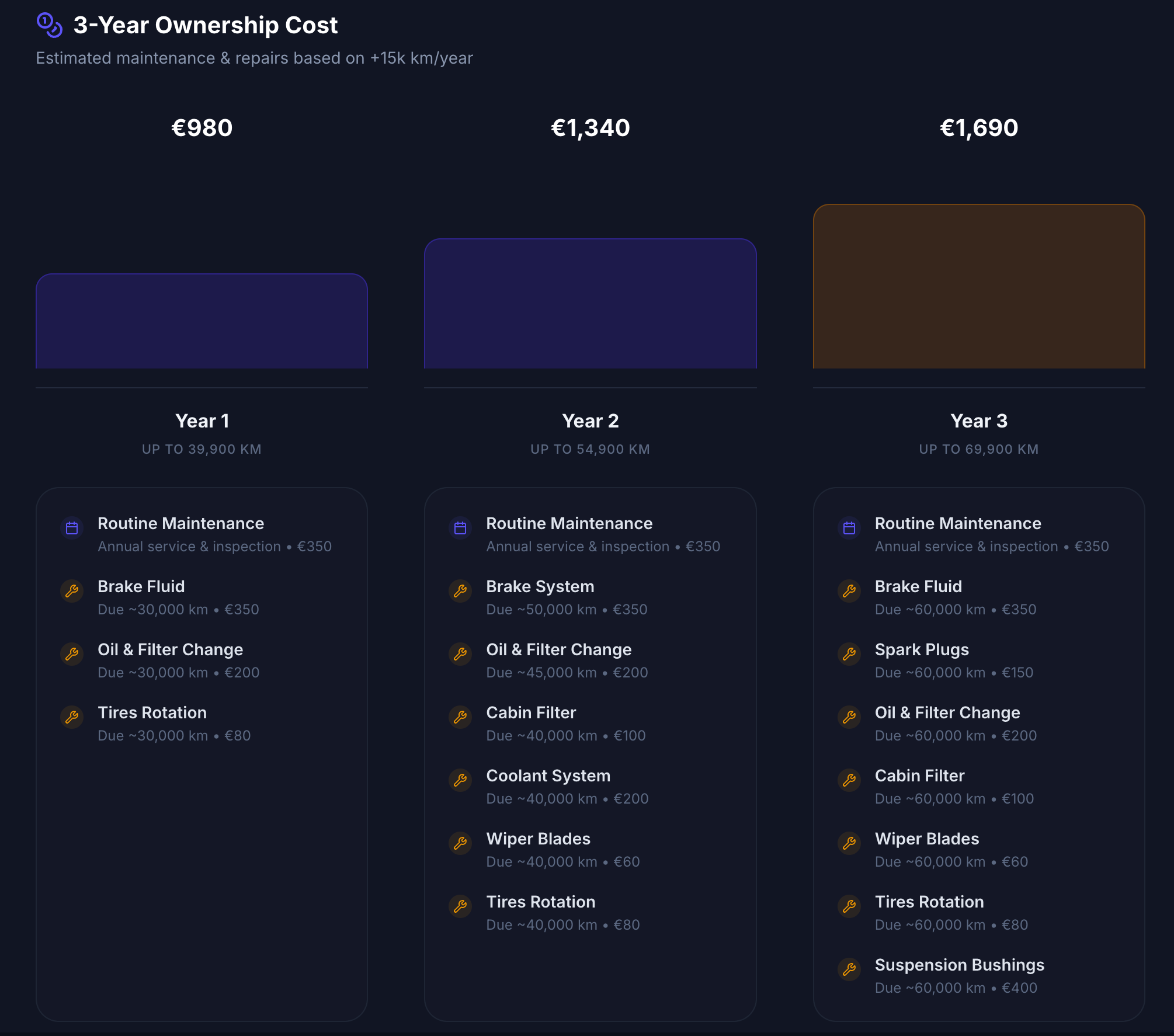Click the Year 2 Wiper Blades wrench icon

pyautogui.click(x=460, y=843)
